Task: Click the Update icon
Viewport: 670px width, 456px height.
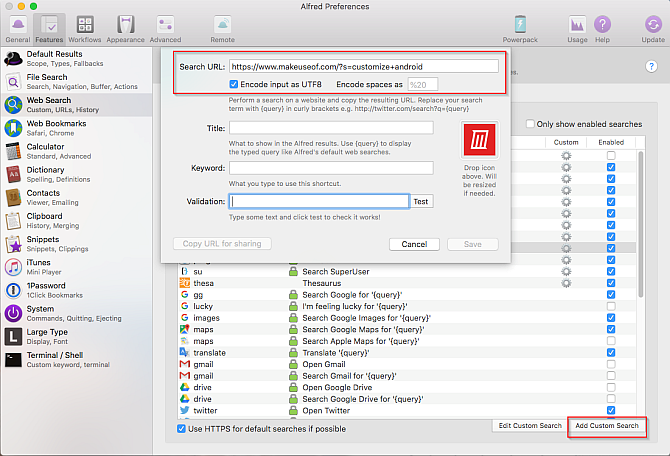Action: pos(652,29)
